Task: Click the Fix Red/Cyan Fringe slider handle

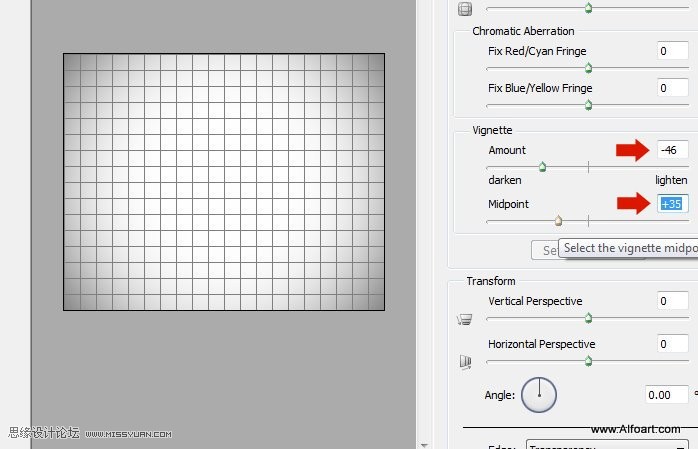Action: click(588, 69)
